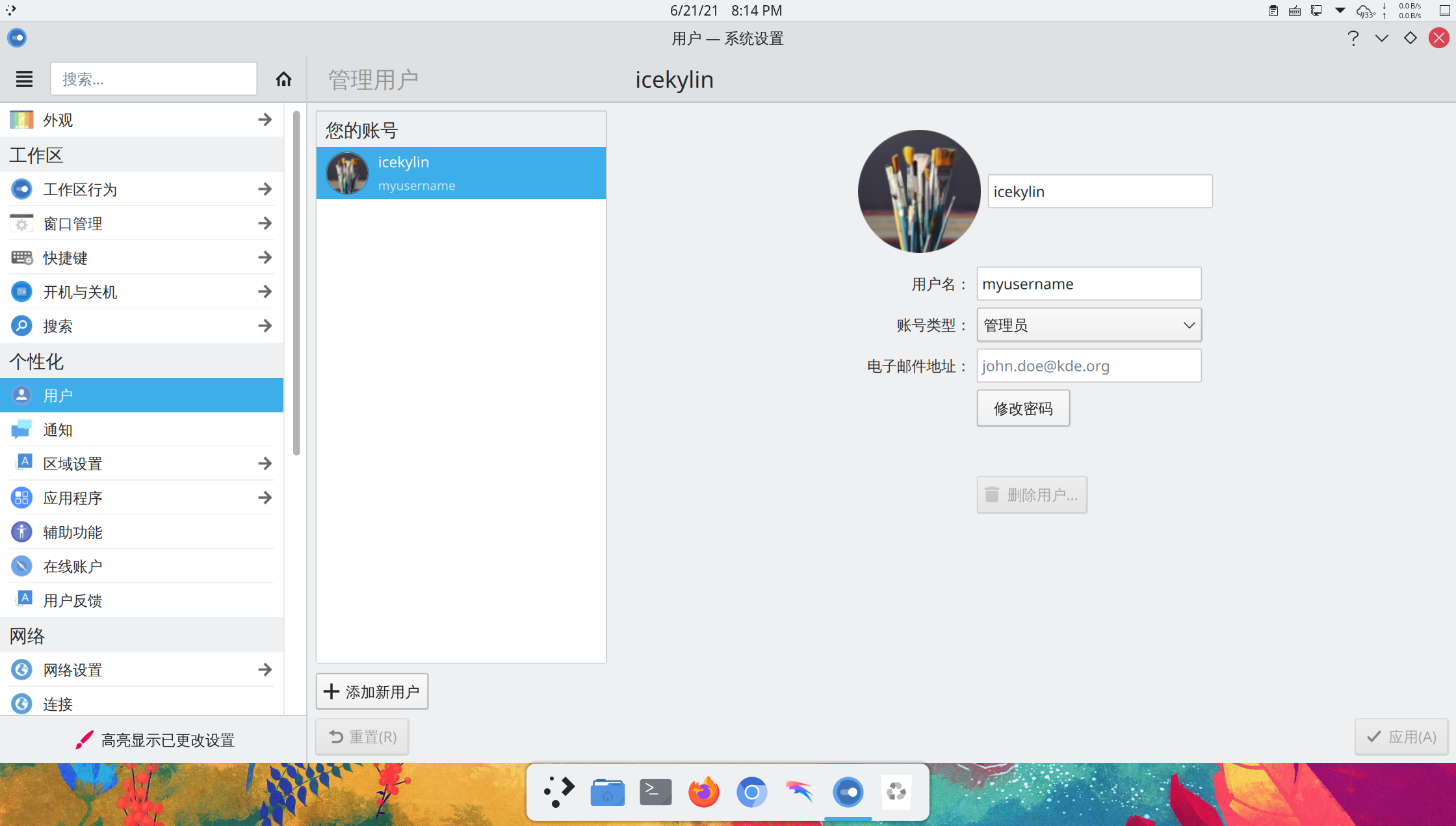Launch the terminal from the dock
1456x826 pixels.
pos(655,792)
